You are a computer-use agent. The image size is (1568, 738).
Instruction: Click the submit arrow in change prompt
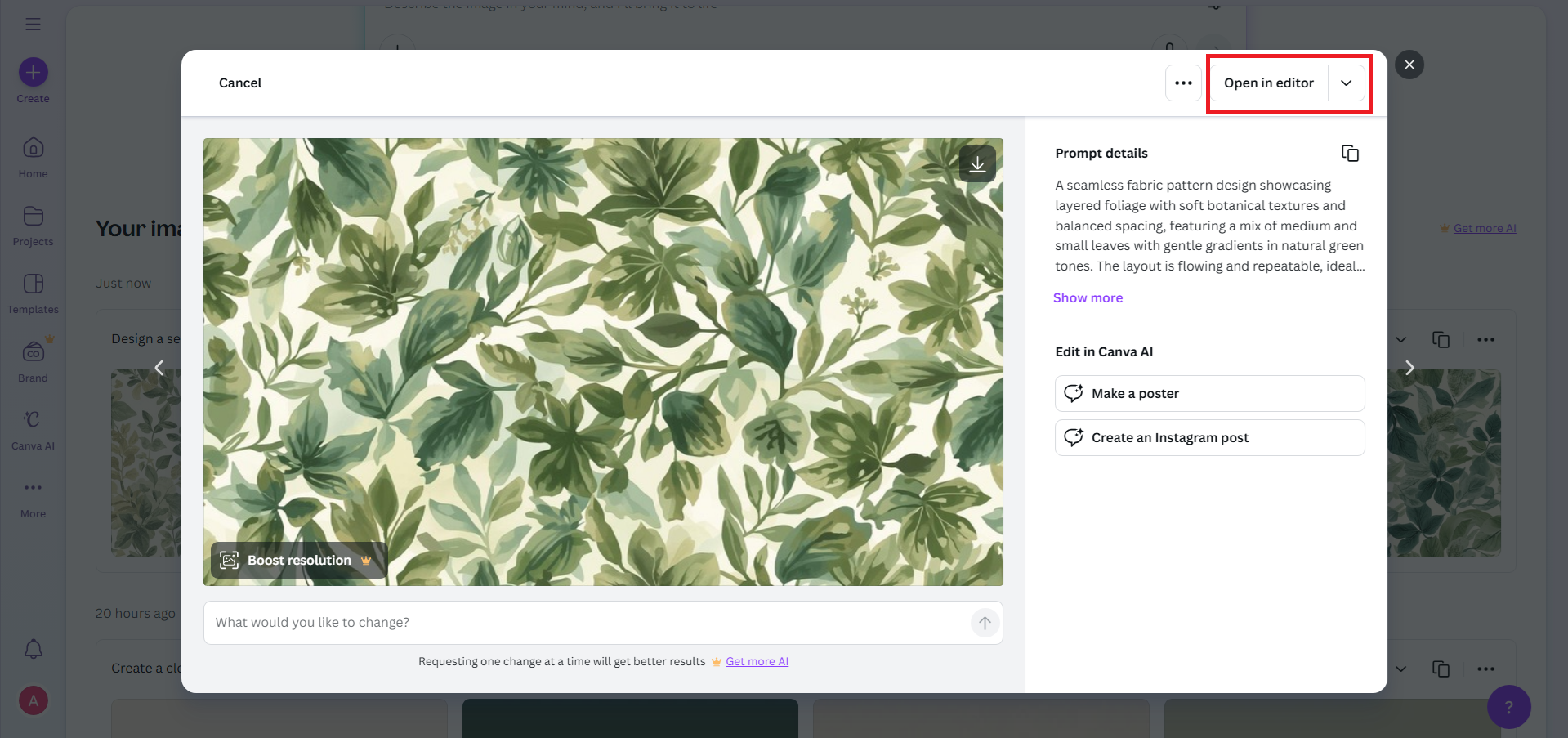click(985, 623)
